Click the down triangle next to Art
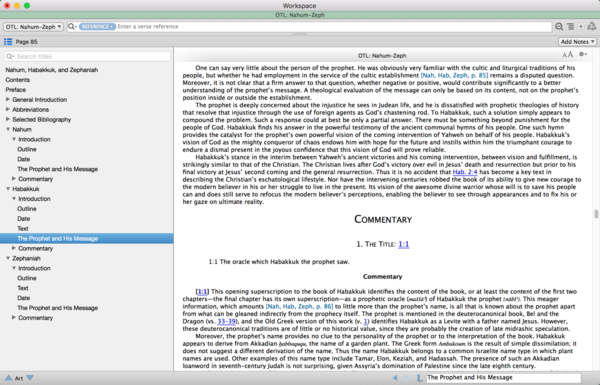Viewport: 600px width, 385px height. pos(30,378)
